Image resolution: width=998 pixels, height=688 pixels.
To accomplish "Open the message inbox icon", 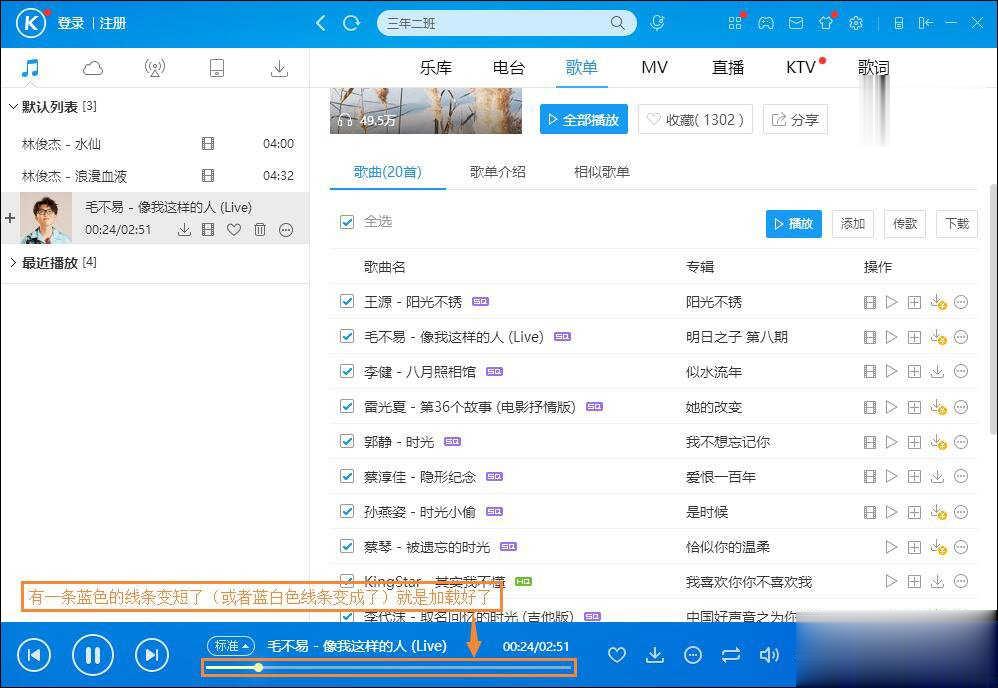I will point(795,23).
